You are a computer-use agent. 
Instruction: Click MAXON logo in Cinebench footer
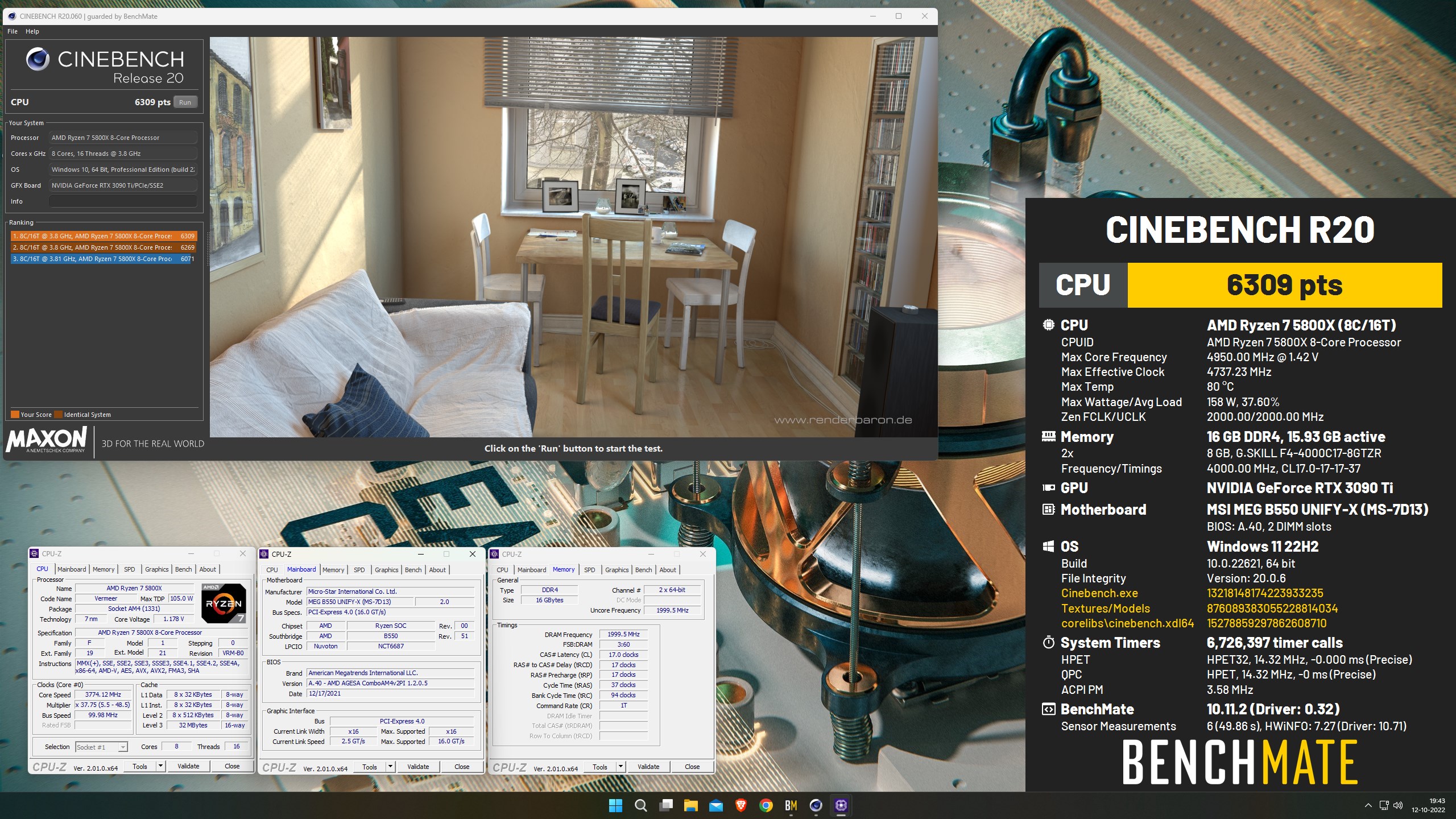pos(46,440)
